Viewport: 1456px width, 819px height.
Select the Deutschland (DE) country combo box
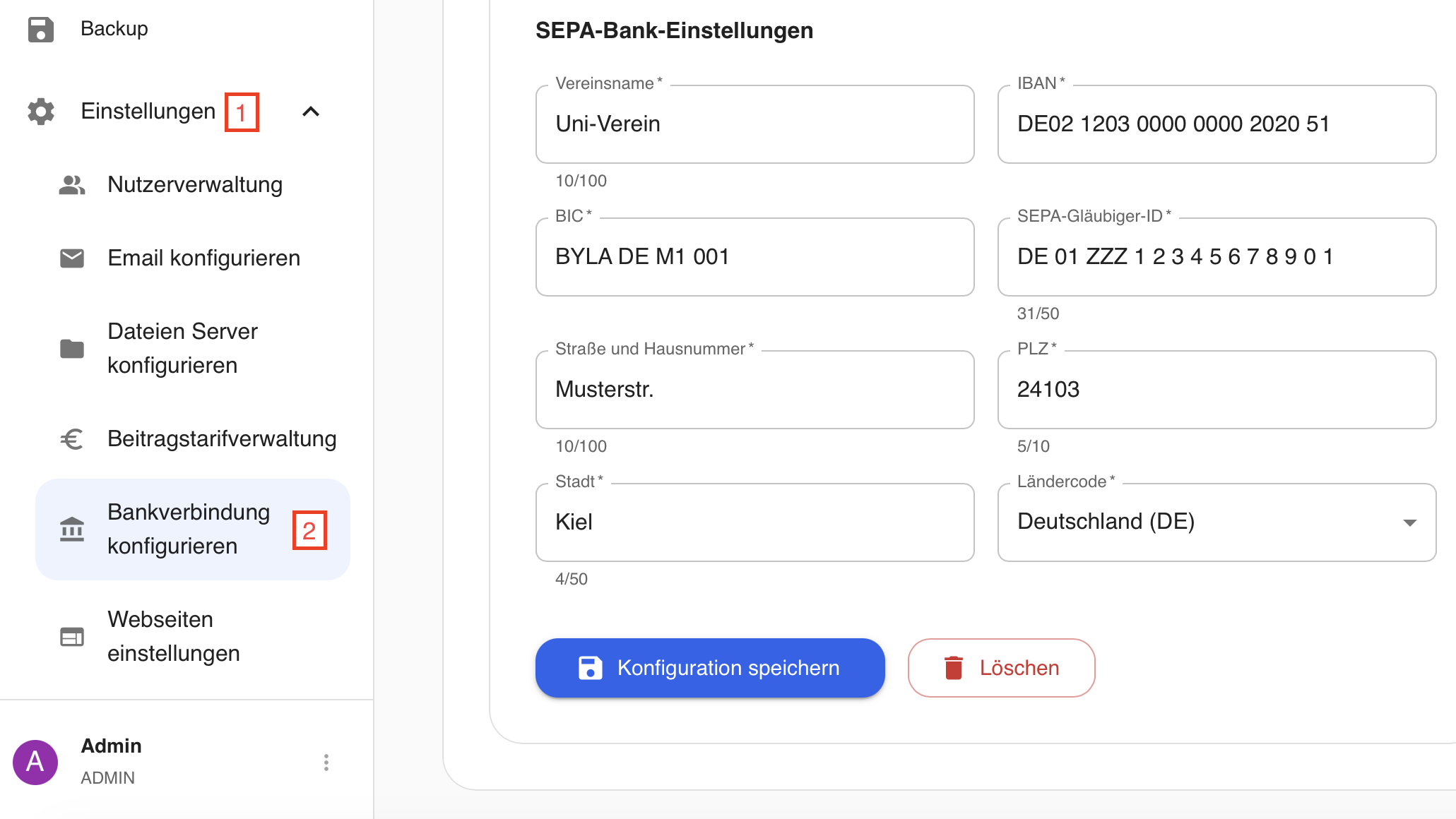[1217, 522]
